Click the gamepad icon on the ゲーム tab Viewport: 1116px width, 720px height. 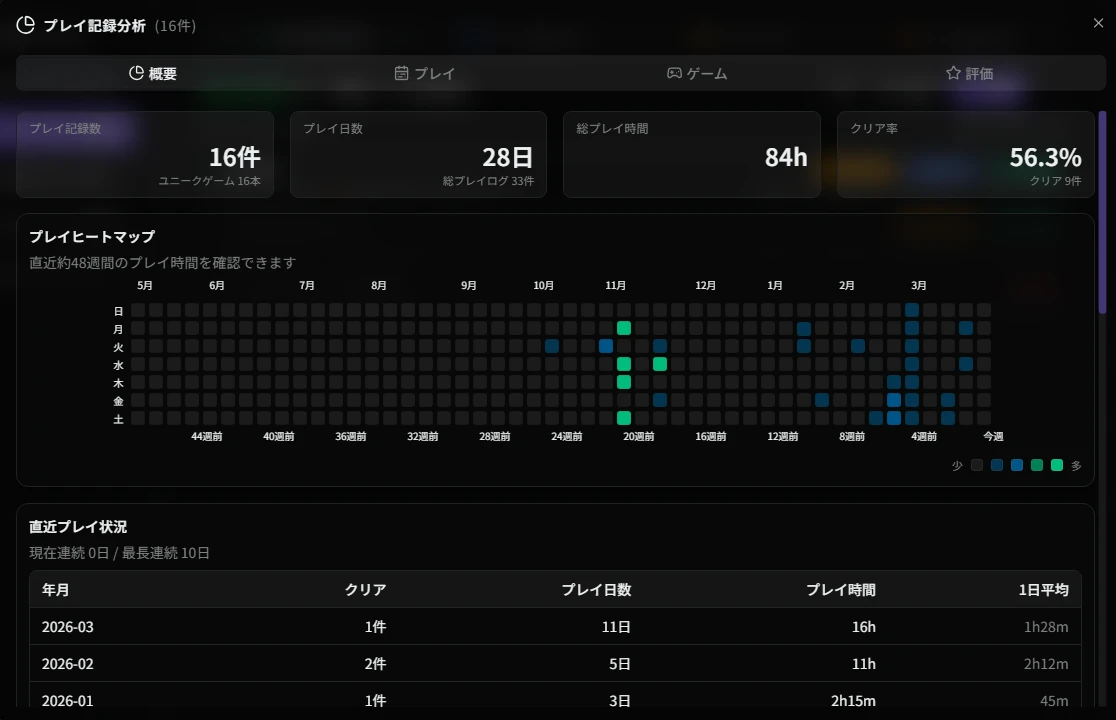click(x=675, y=72)
